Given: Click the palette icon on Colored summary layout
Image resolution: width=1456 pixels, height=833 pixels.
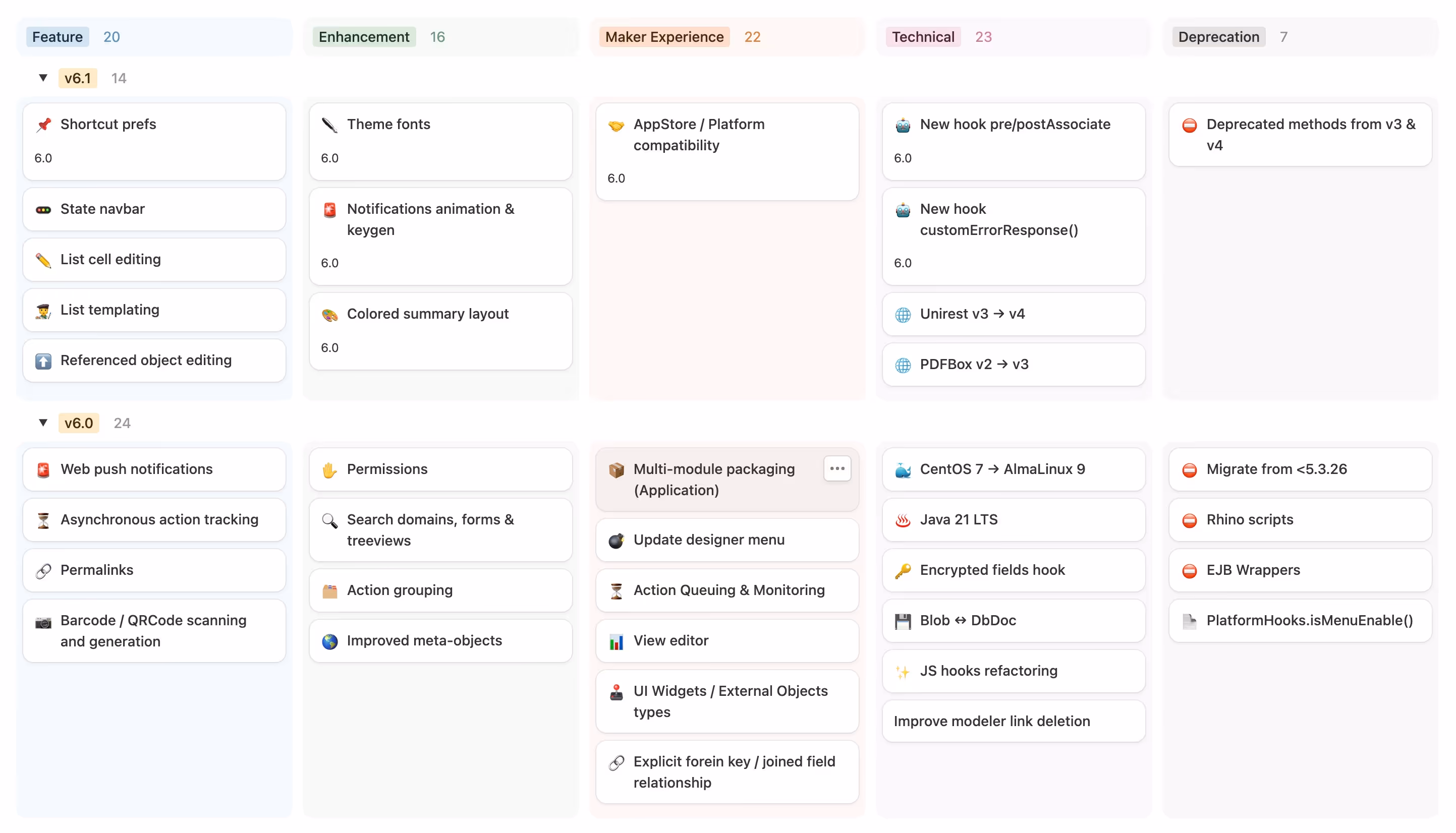Looking at the screenshot, I should (x=329, y=315).
